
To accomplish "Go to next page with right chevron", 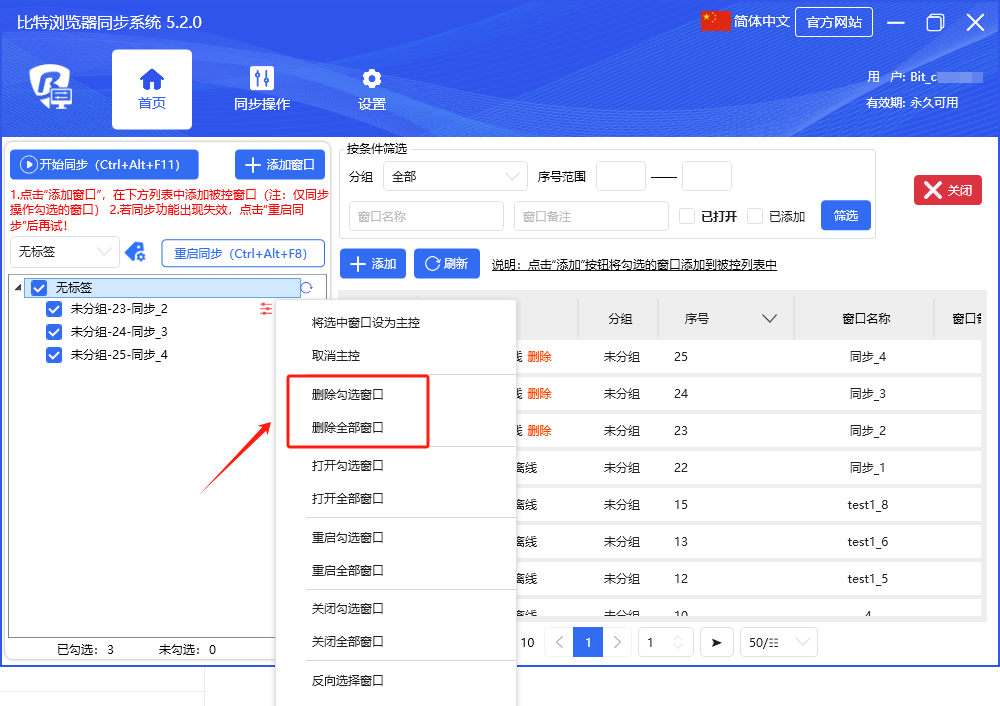I will pos(618,642).
